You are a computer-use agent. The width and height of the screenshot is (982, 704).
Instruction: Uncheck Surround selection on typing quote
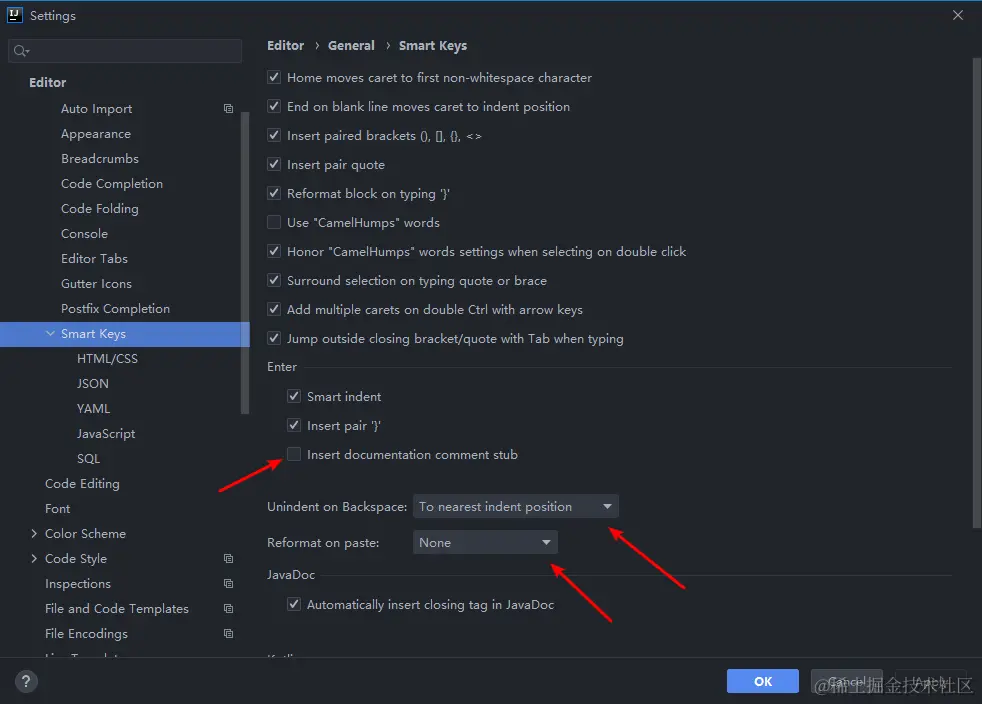(x=274, y=280)
